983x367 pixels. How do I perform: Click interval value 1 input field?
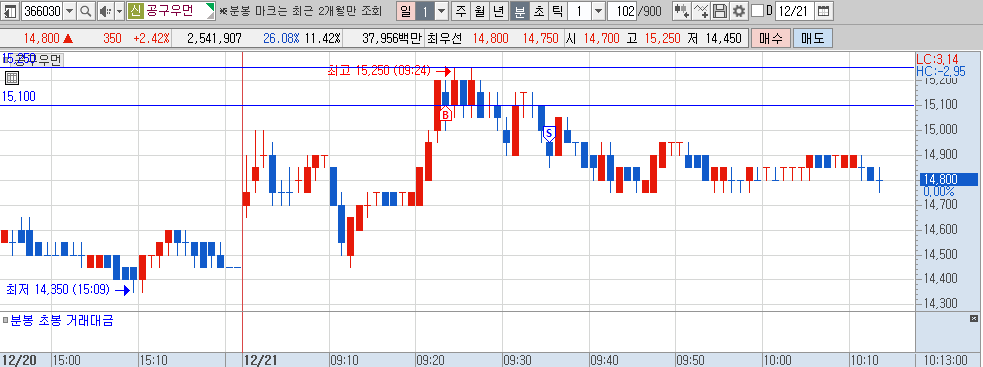579,11
